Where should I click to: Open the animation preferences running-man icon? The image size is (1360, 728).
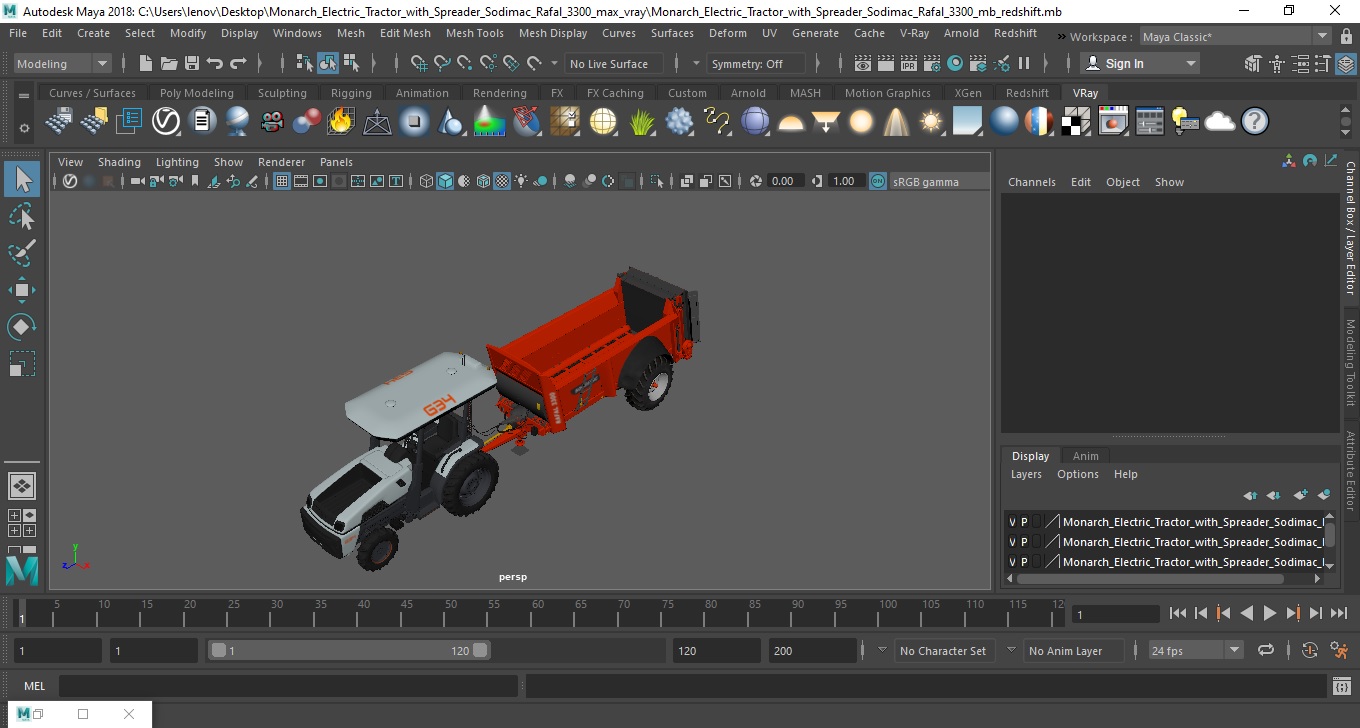[x=1339, y=650]
